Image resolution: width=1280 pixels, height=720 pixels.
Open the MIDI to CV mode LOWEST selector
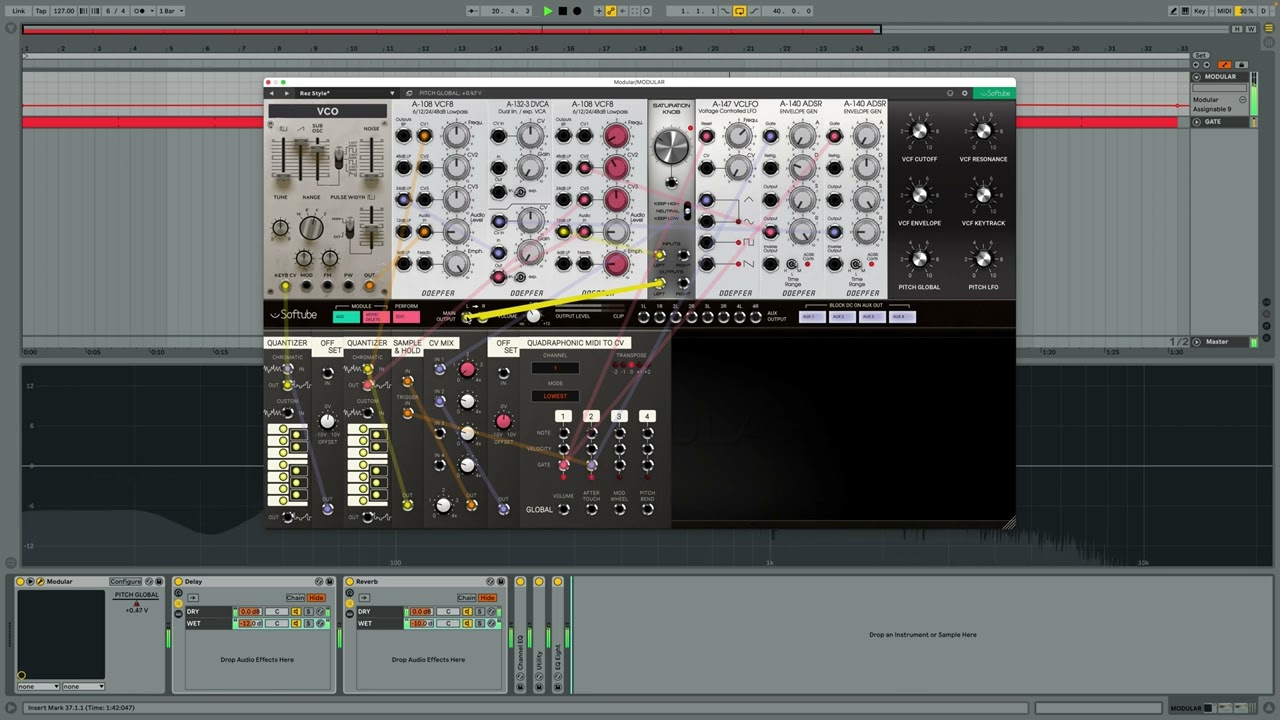pos(555,396)
